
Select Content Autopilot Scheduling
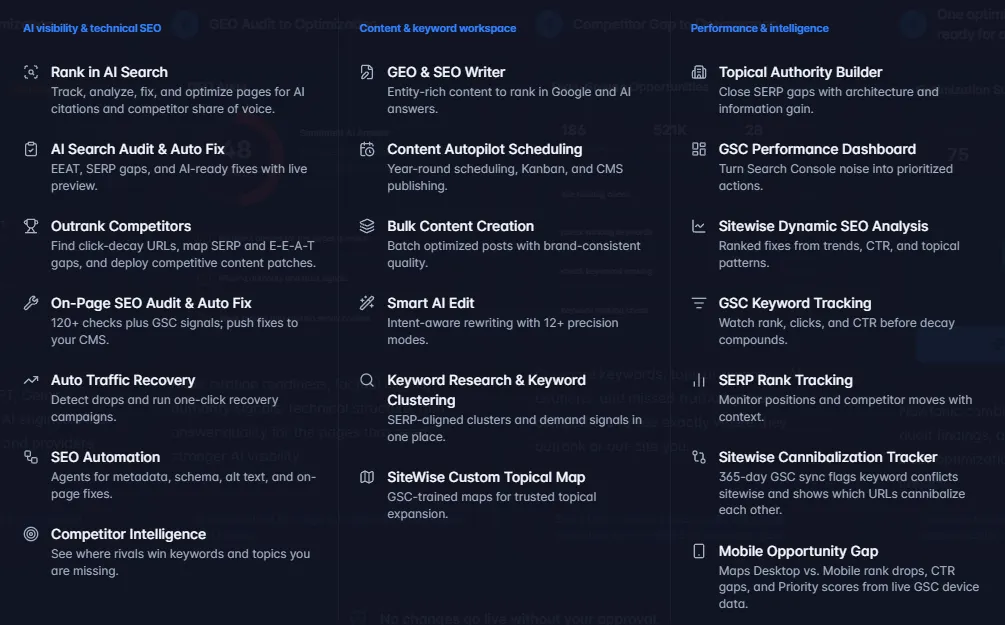485,149
